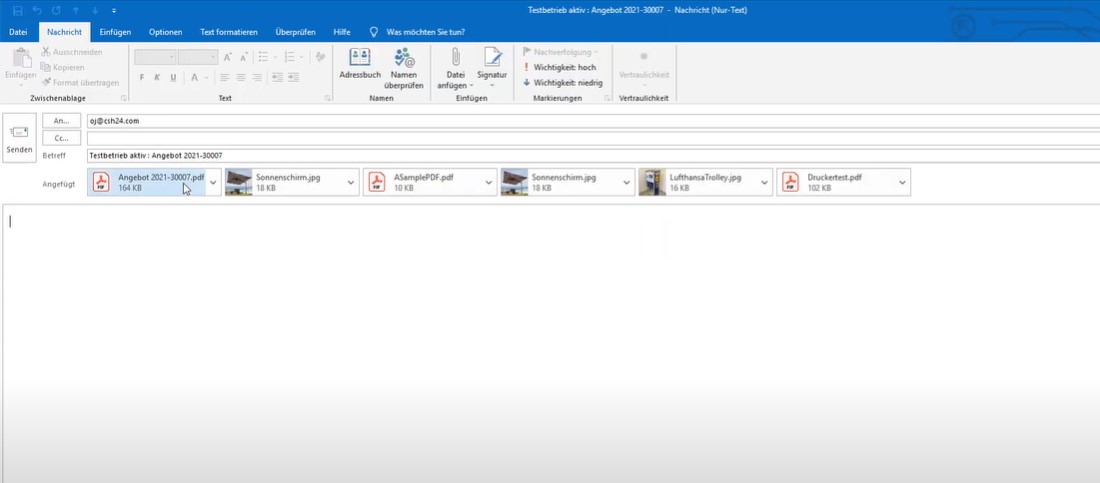Open the Text formatieren tab
This screenshot has height=483, width=1100.
coord(229,32)
